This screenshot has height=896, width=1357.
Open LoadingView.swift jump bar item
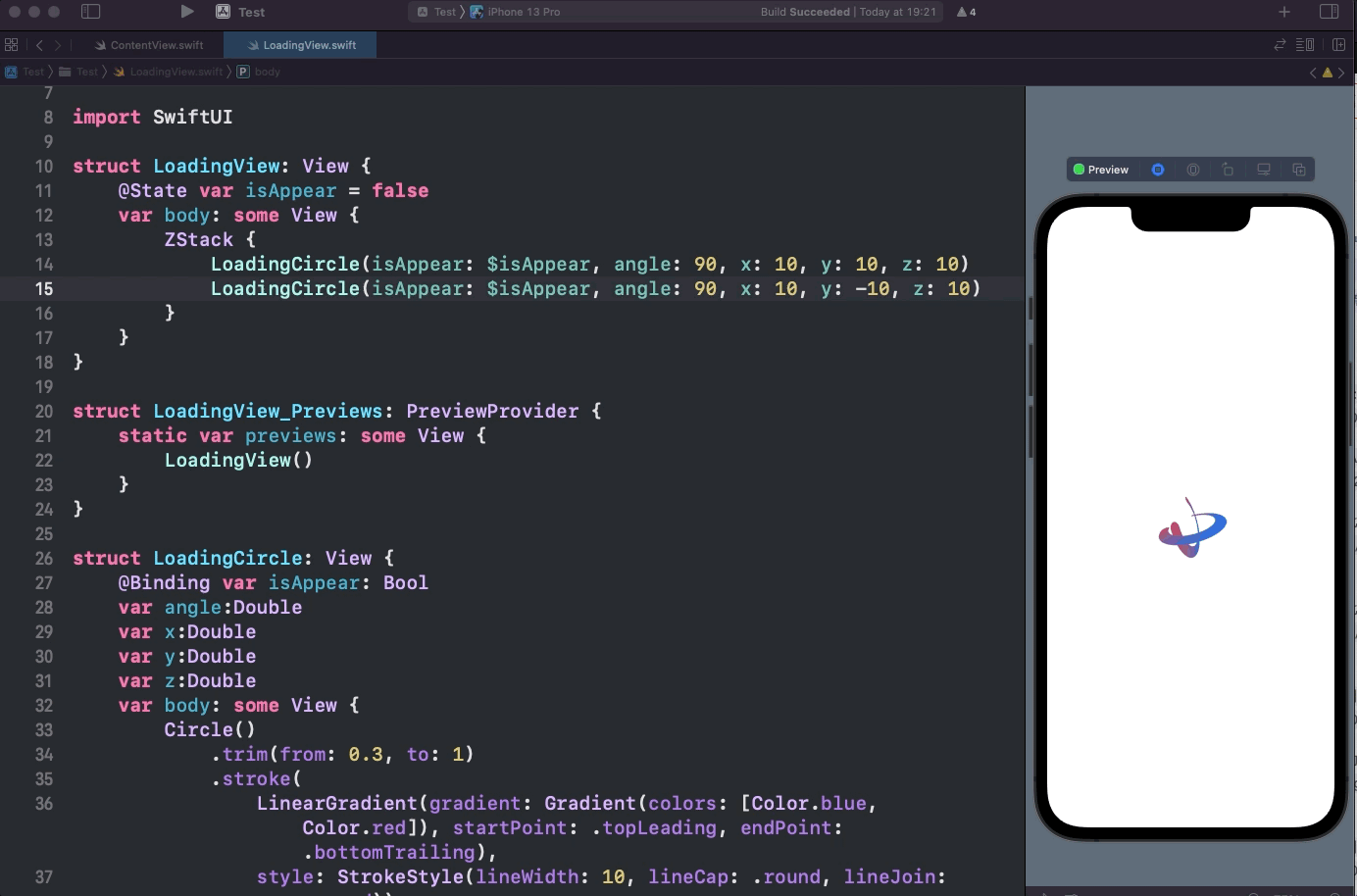click(x=168, y=72)
